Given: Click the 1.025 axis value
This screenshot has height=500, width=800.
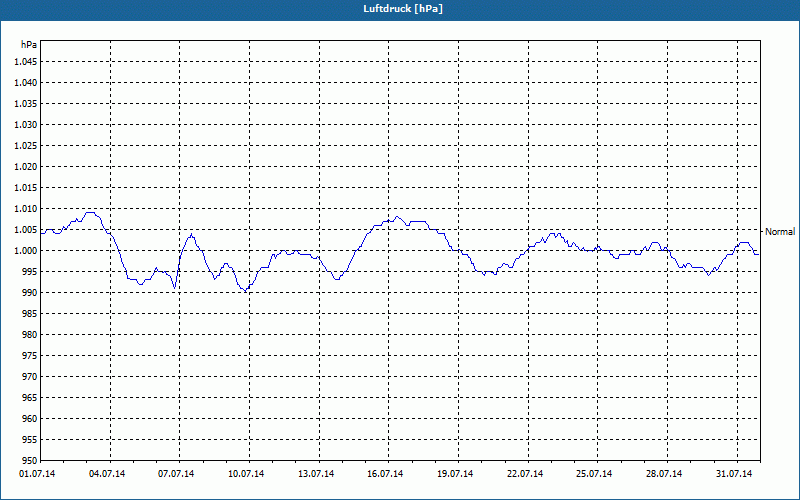Looking at the screenshot, I should 26,145.
